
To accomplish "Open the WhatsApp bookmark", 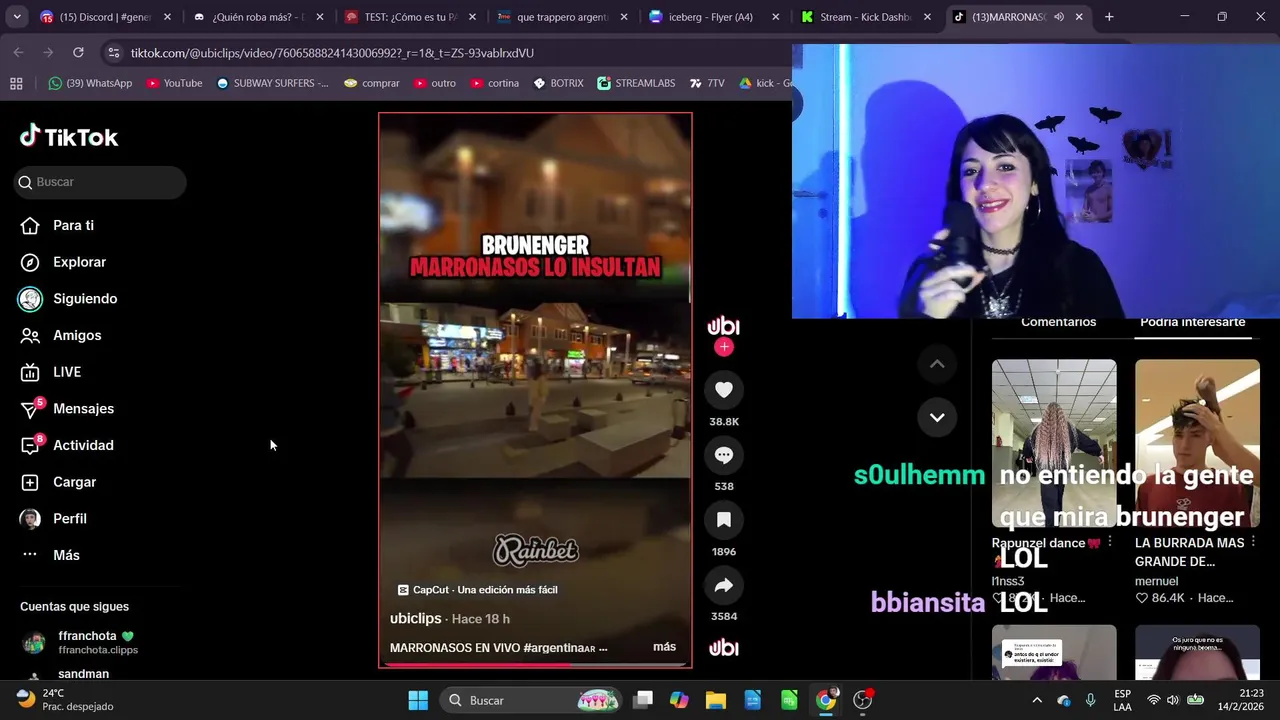I will [90, 83].
